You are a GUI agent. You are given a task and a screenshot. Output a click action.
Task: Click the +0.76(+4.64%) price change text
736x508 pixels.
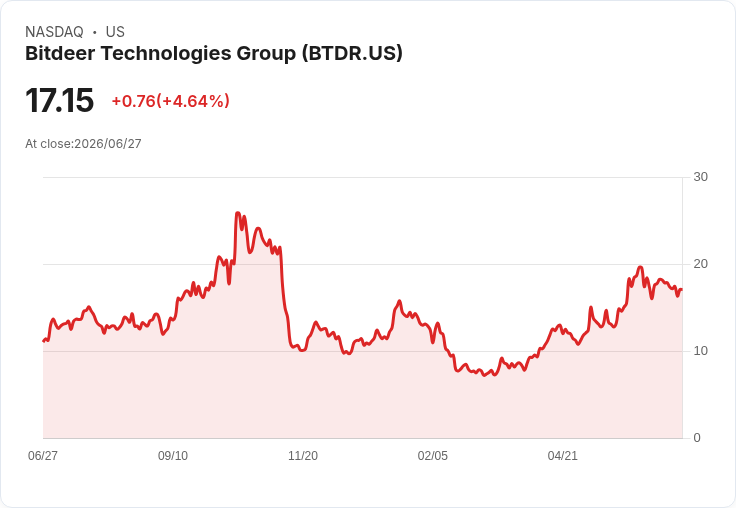170,101
